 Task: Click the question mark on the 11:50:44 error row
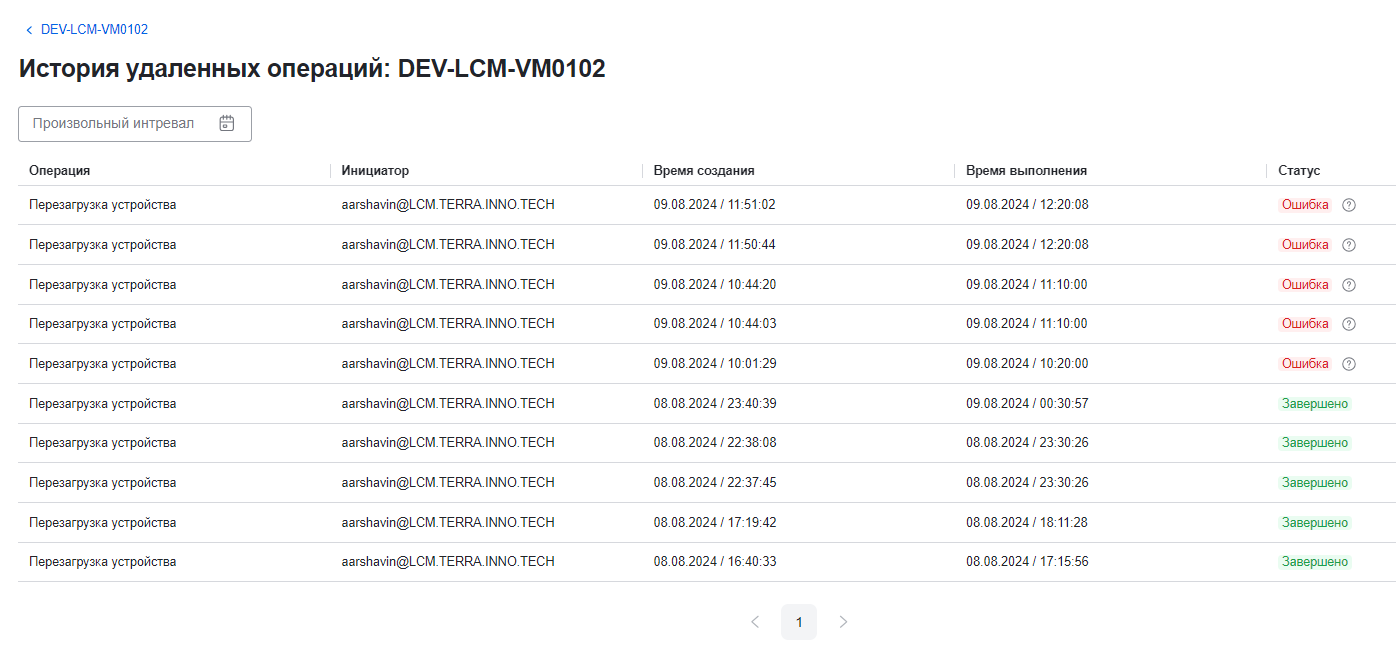(x=1349, y=244)
